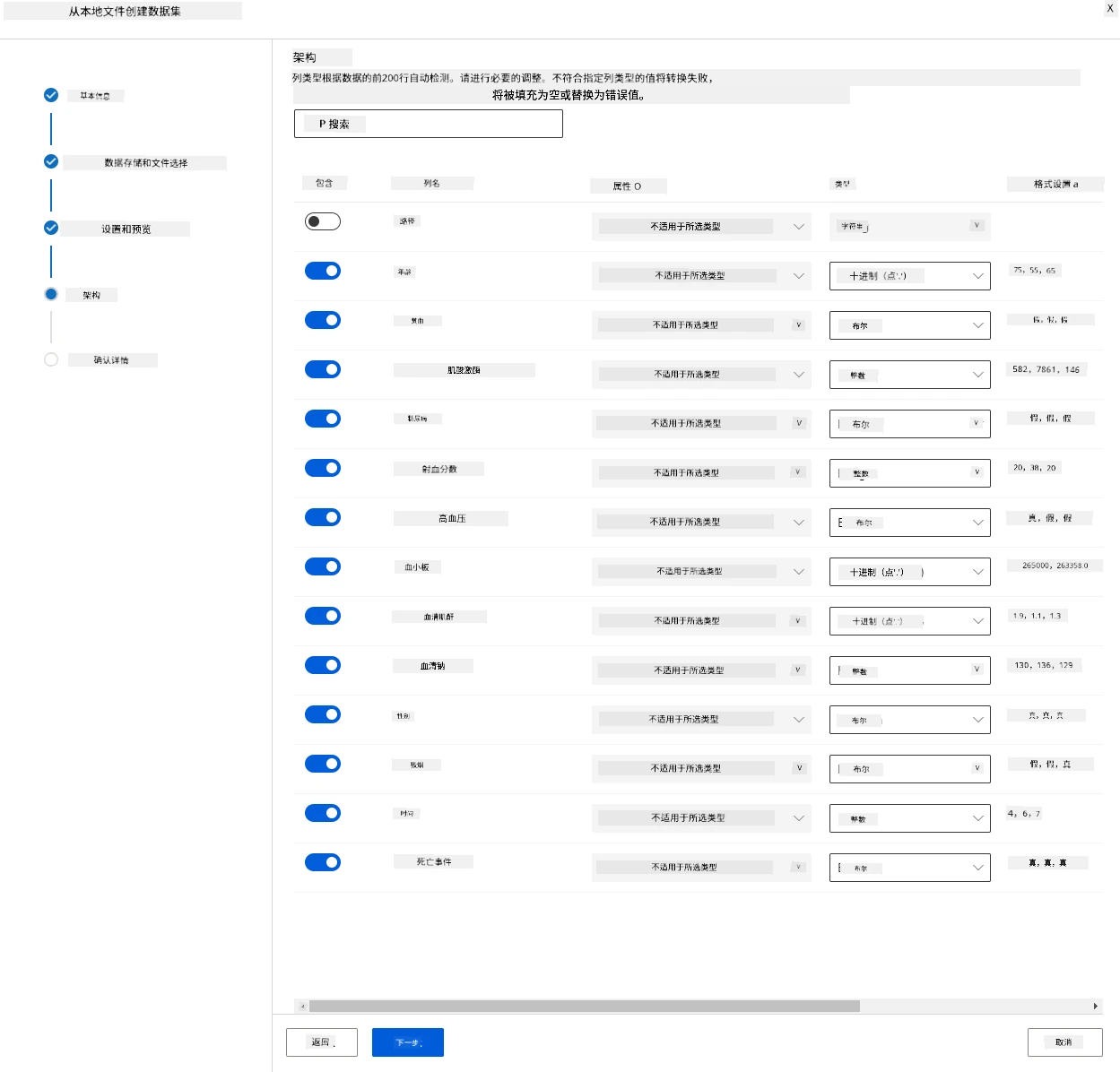Go to the 基本信息 wizard step

95,96
